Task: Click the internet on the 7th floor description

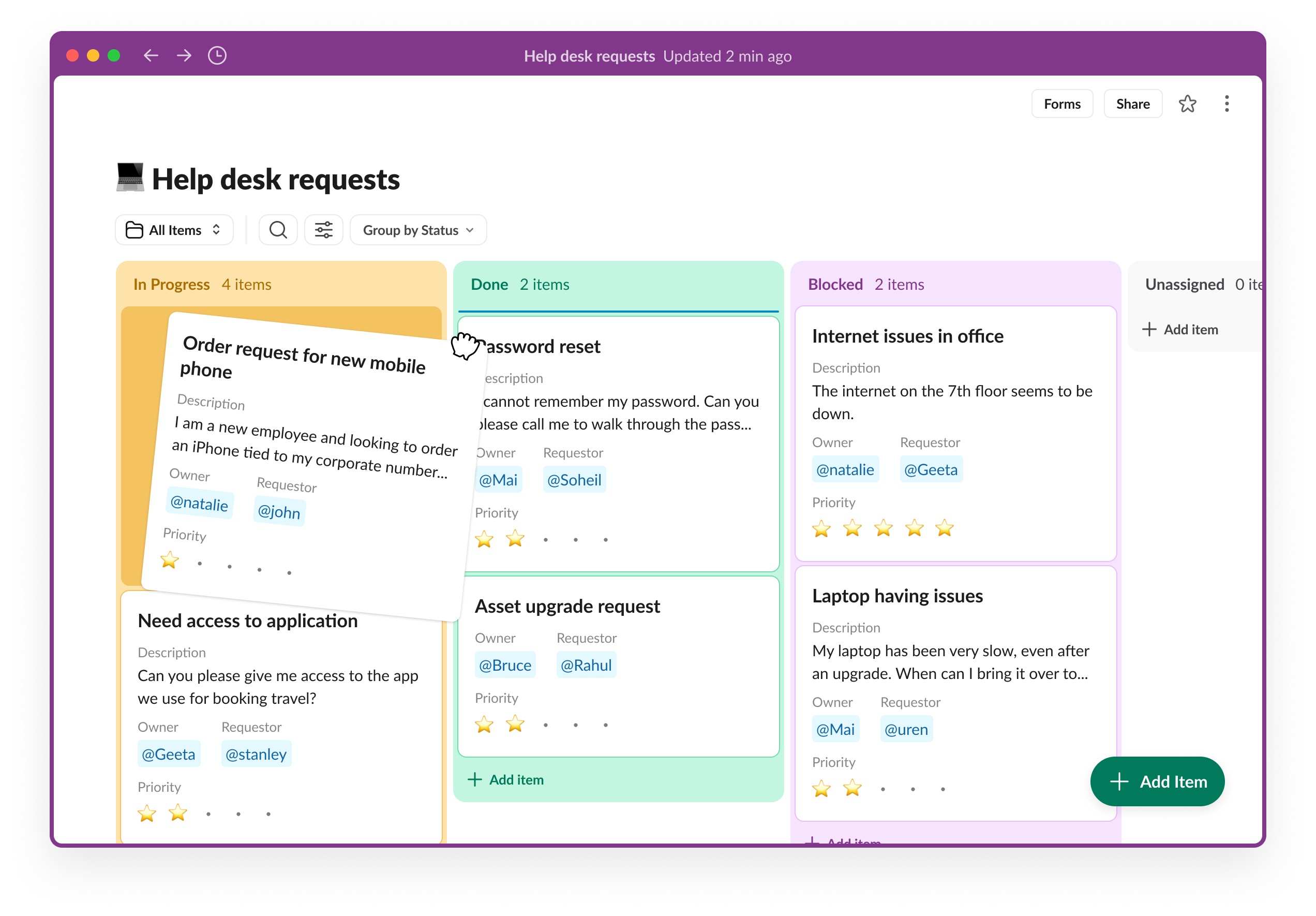Action: click(951, 402)
